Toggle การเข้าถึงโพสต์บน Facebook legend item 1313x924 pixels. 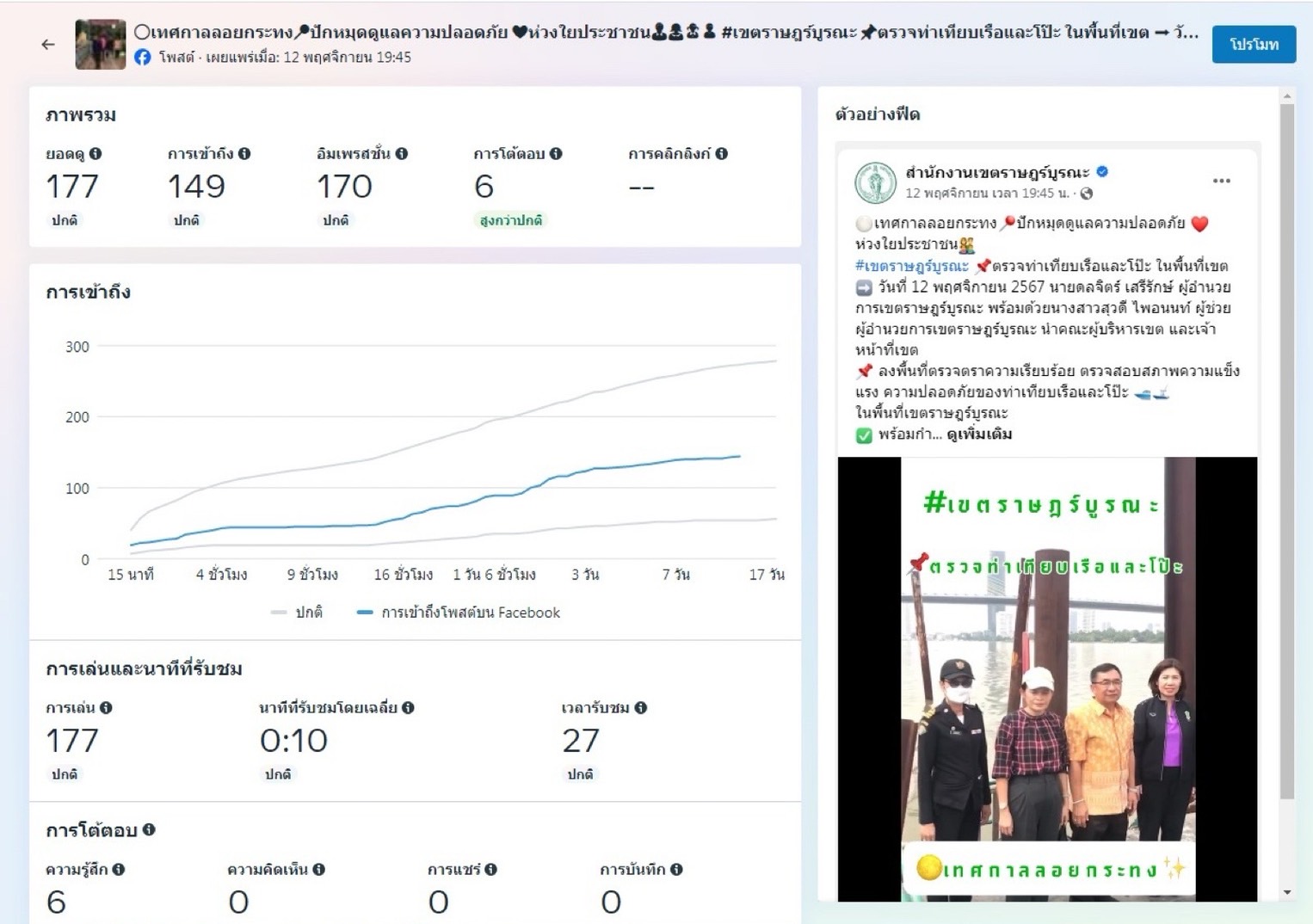[459, 613]
